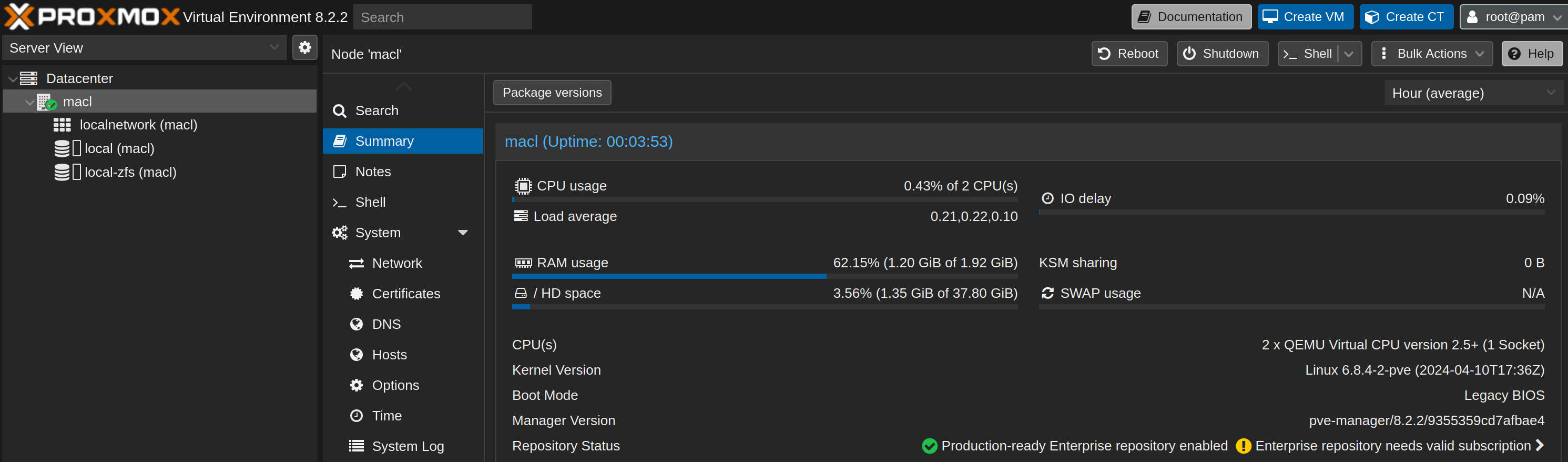Viewport: 1568px width, 462px height.
Task: Click the 'Legacy BIOS' boot mode value
Action: (x=1504, y=395)
